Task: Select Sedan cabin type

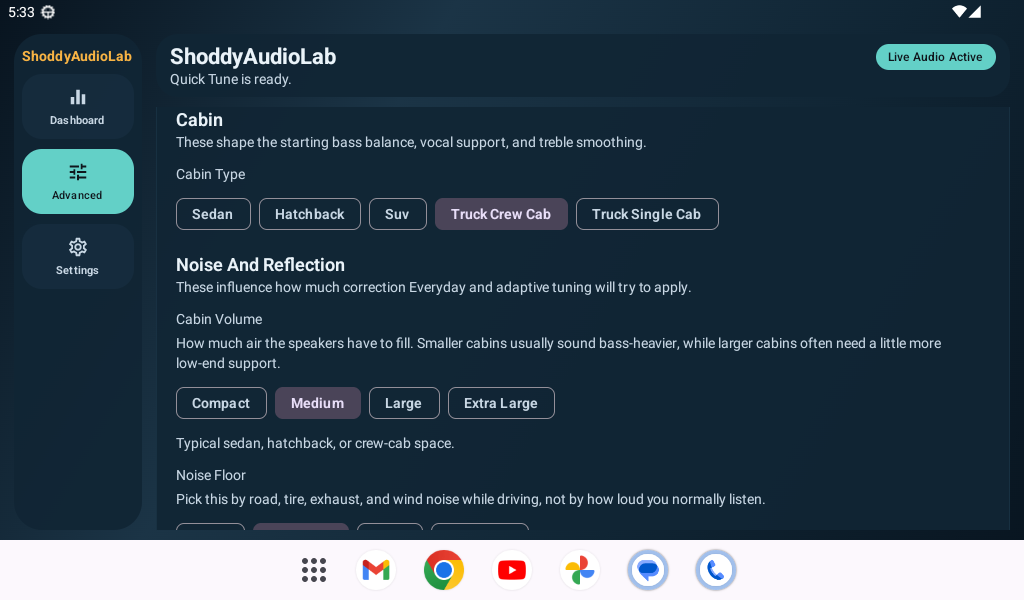Action: point(213,214)
